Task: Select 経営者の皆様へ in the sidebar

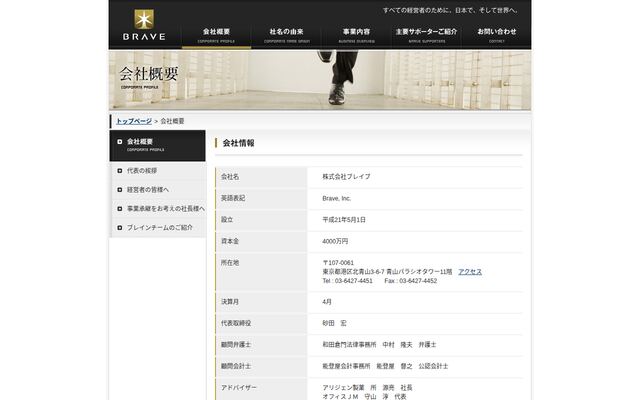Action: click(x=158, y=190)
